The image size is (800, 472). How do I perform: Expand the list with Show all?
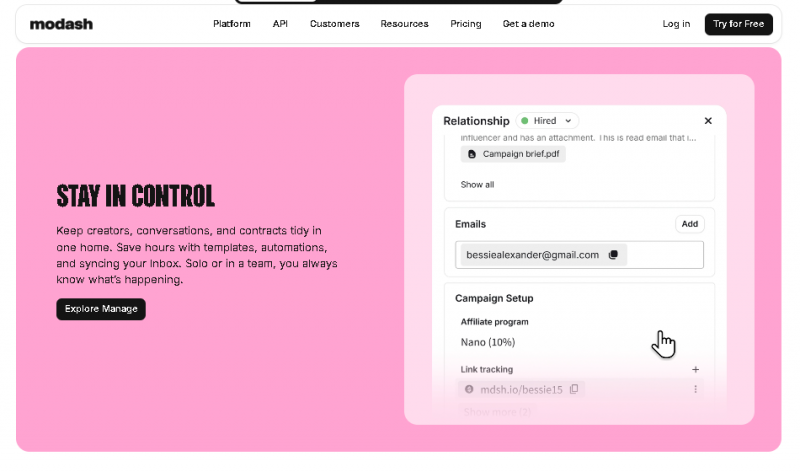pyautogui.click(x=477, y=185)
